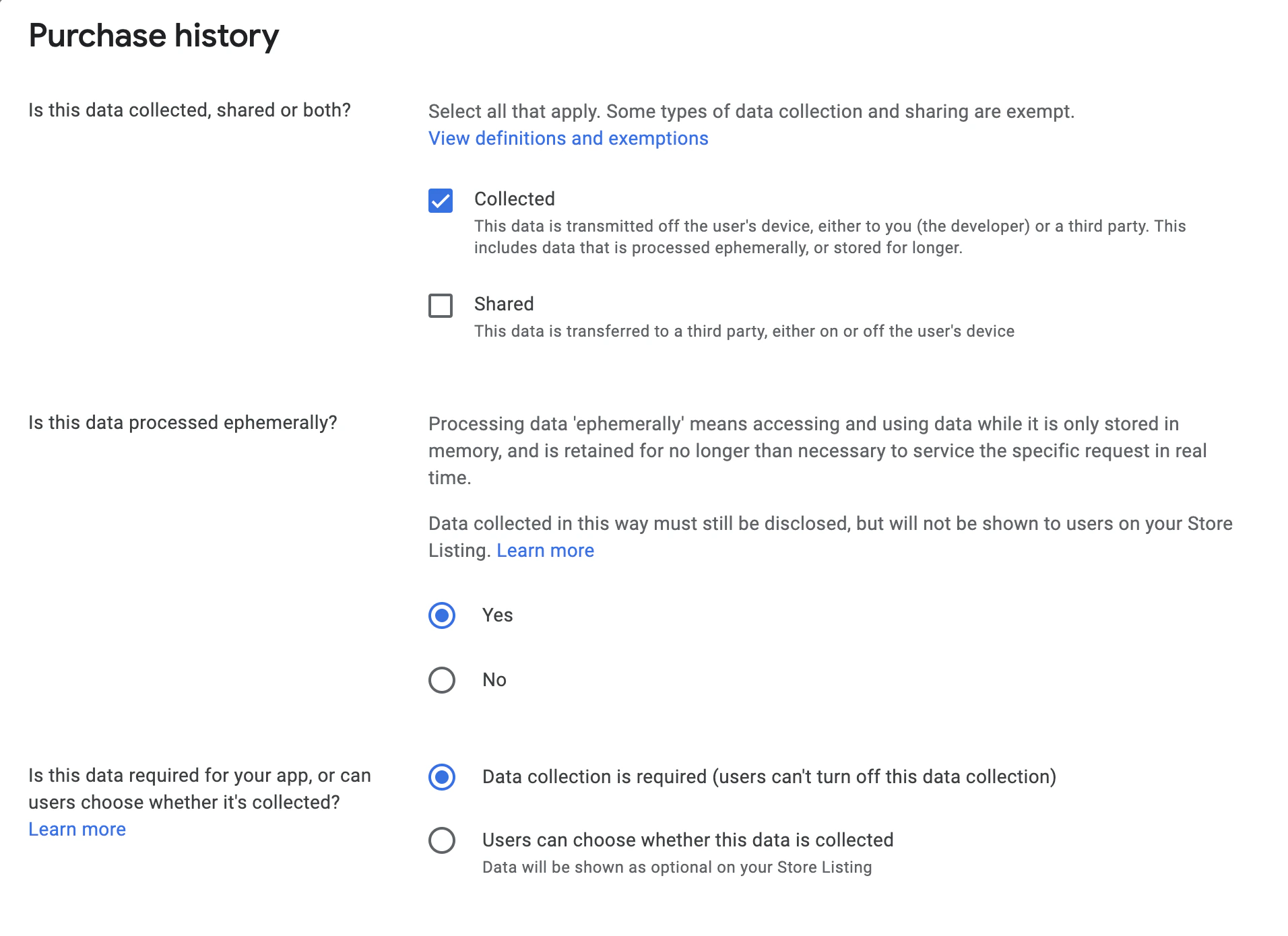Click 'Data will be shown as optional' helper text
The width and height of the screenshot is (1288, 936).
click(x=676, y=867)
